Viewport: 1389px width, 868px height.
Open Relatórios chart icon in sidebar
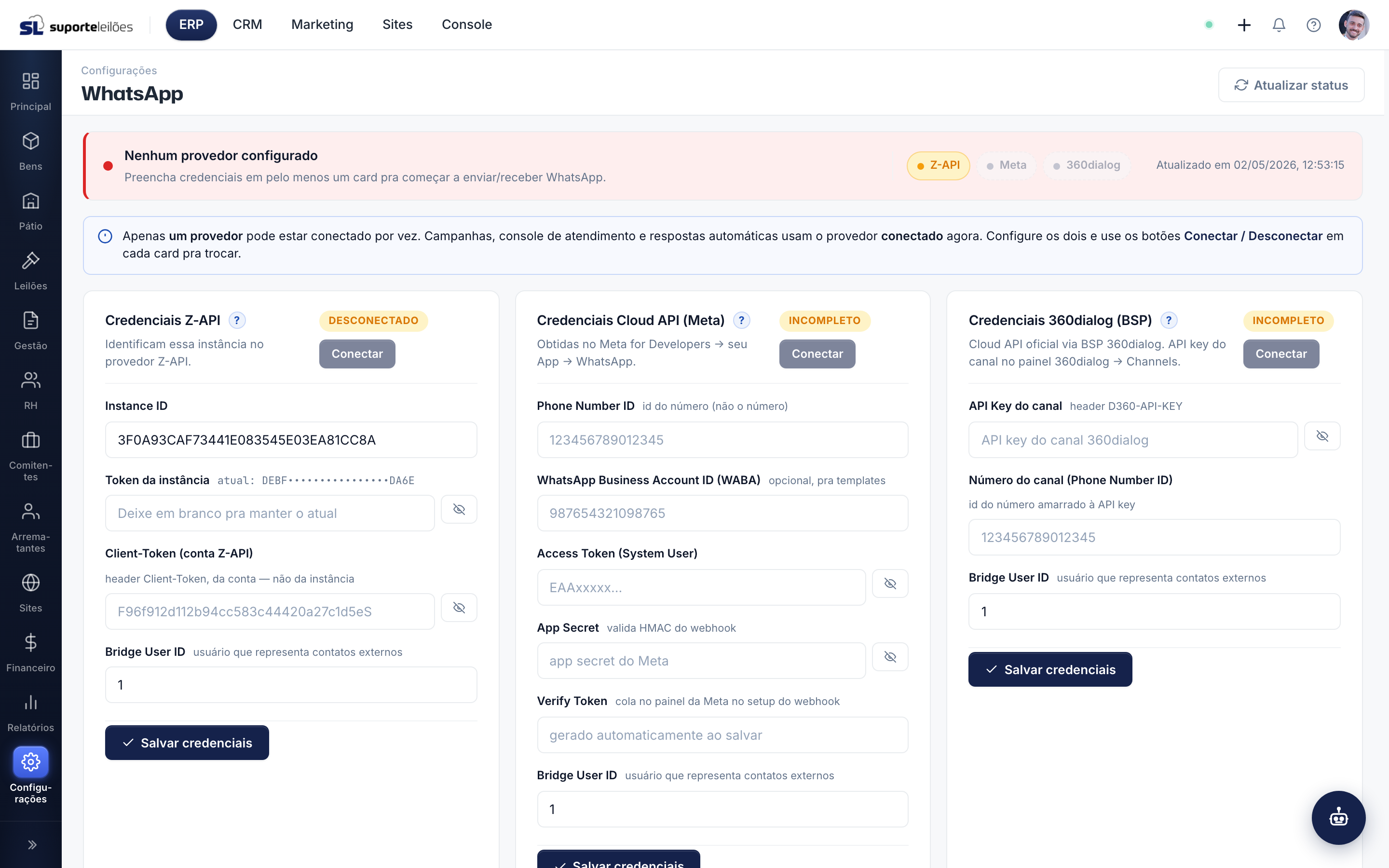[x=30, y=702]
